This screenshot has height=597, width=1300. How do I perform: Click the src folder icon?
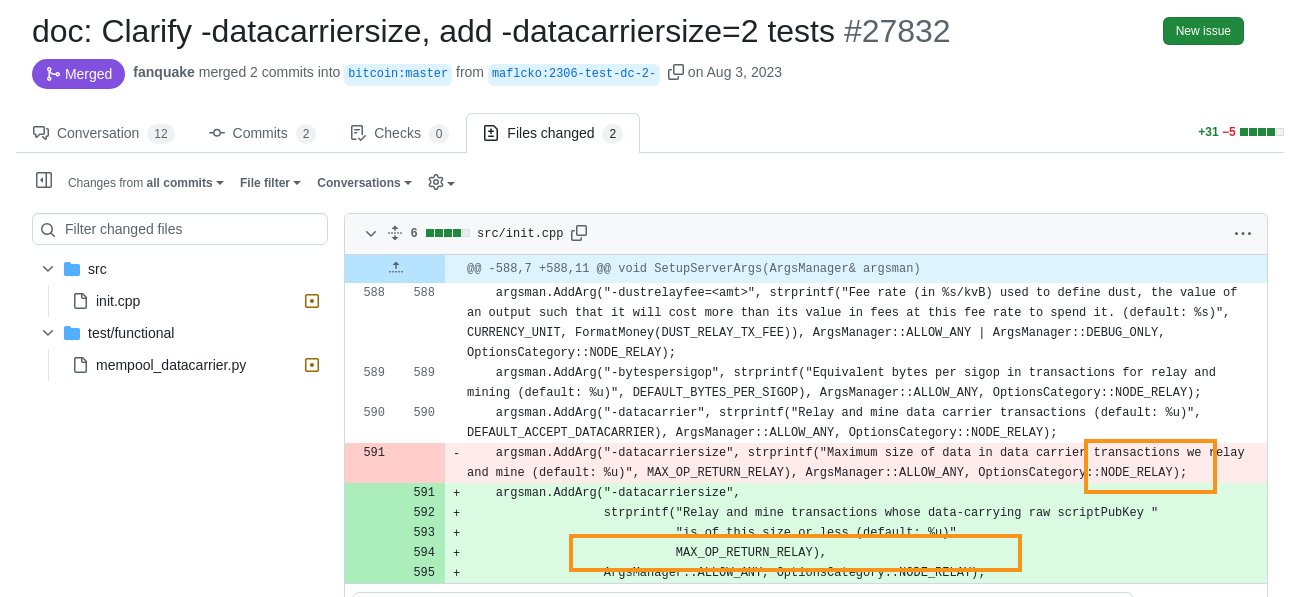(x=72, y=269)
